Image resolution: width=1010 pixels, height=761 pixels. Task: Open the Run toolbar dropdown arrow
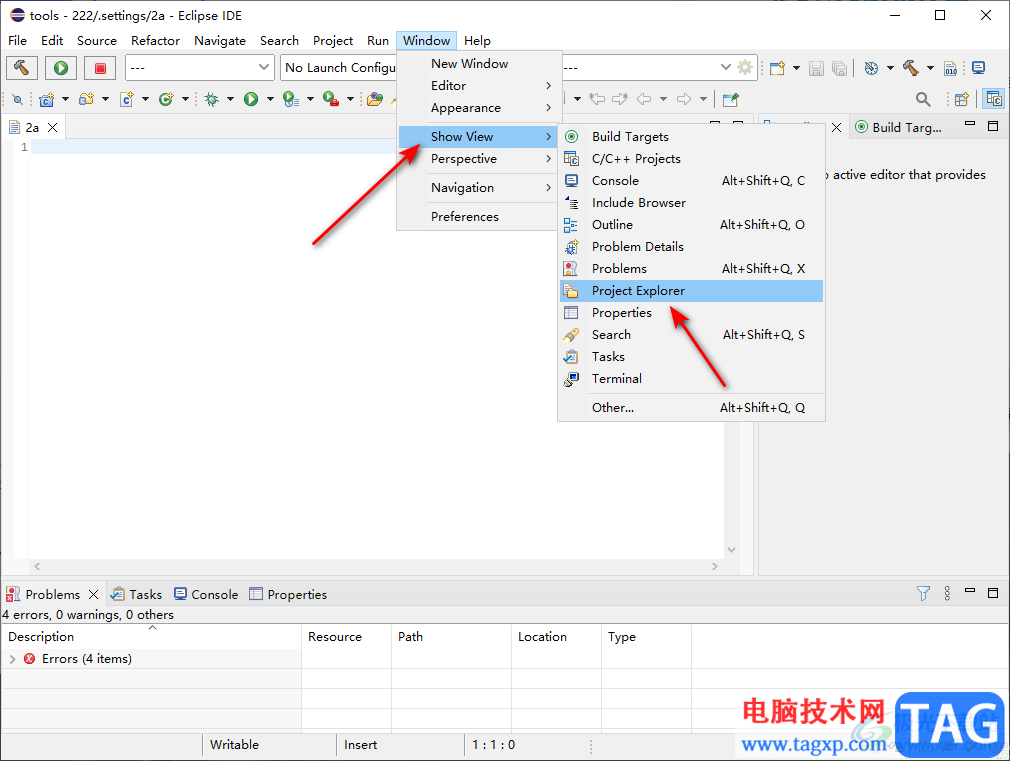pyautogui.click(x=271, y=99)
